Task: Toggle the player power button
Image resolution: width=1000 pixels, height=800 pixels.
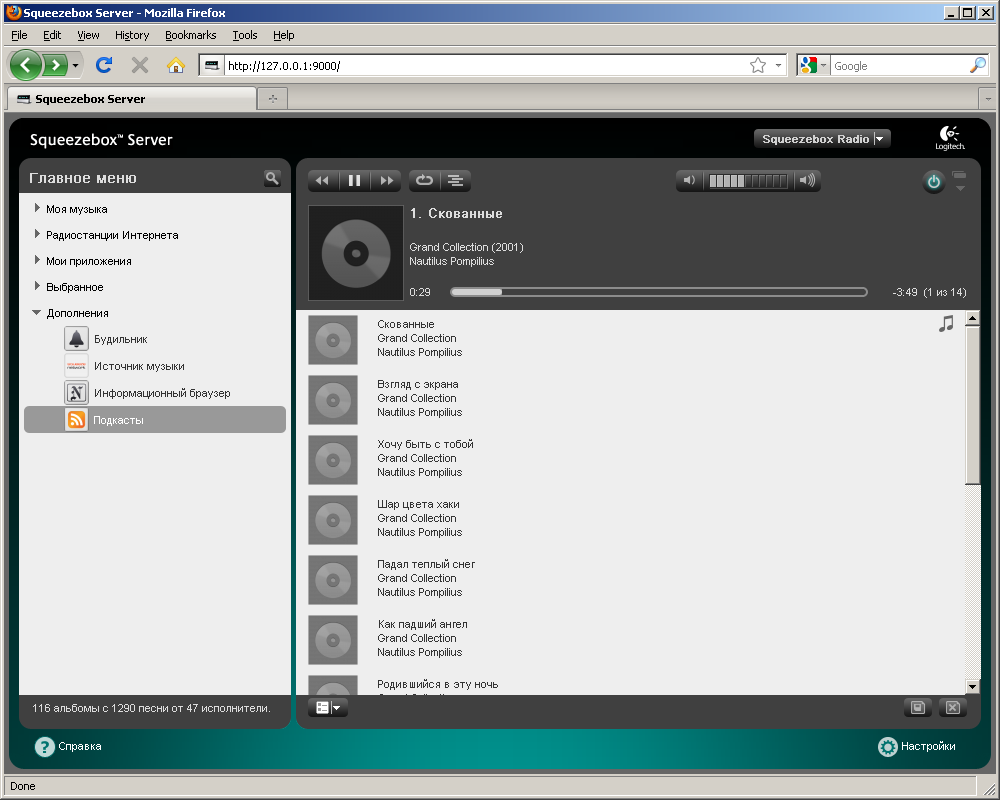Action: [x=934, y=182]
